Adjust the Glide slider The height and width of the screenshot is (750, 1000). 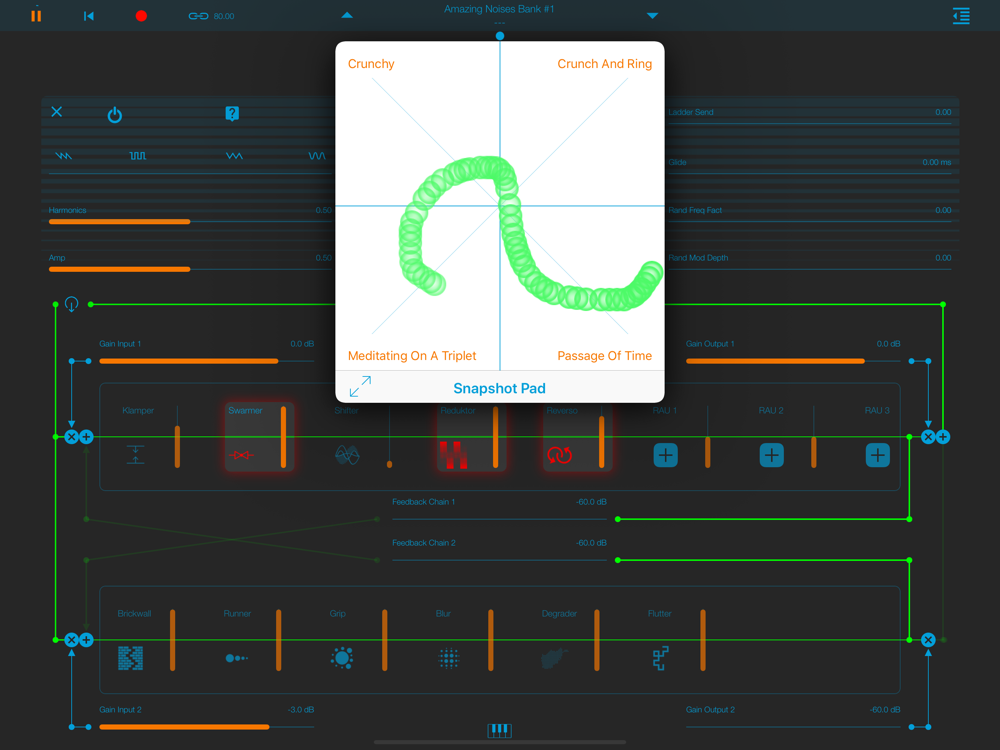(x=810, y=173)
